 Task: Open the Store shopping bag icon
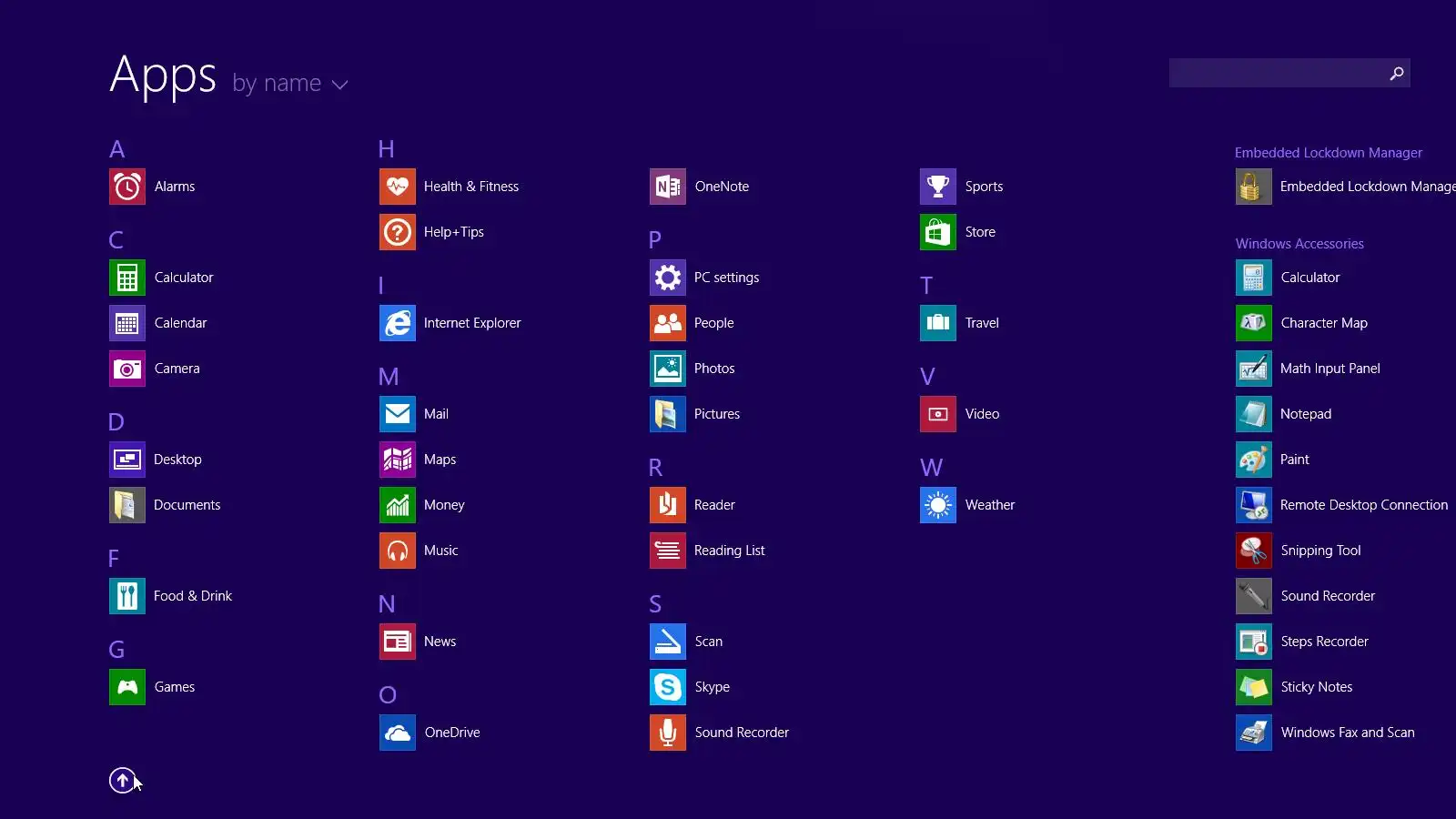coord(938,232)
